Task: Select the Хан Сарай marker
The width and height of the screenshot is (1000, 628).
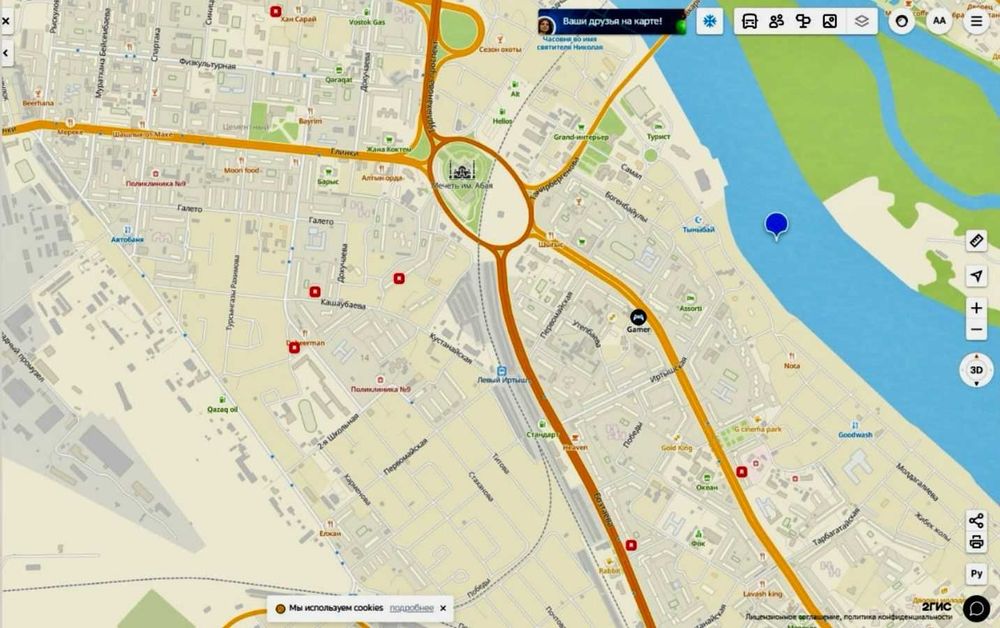Action: click(x=276, y=11)
